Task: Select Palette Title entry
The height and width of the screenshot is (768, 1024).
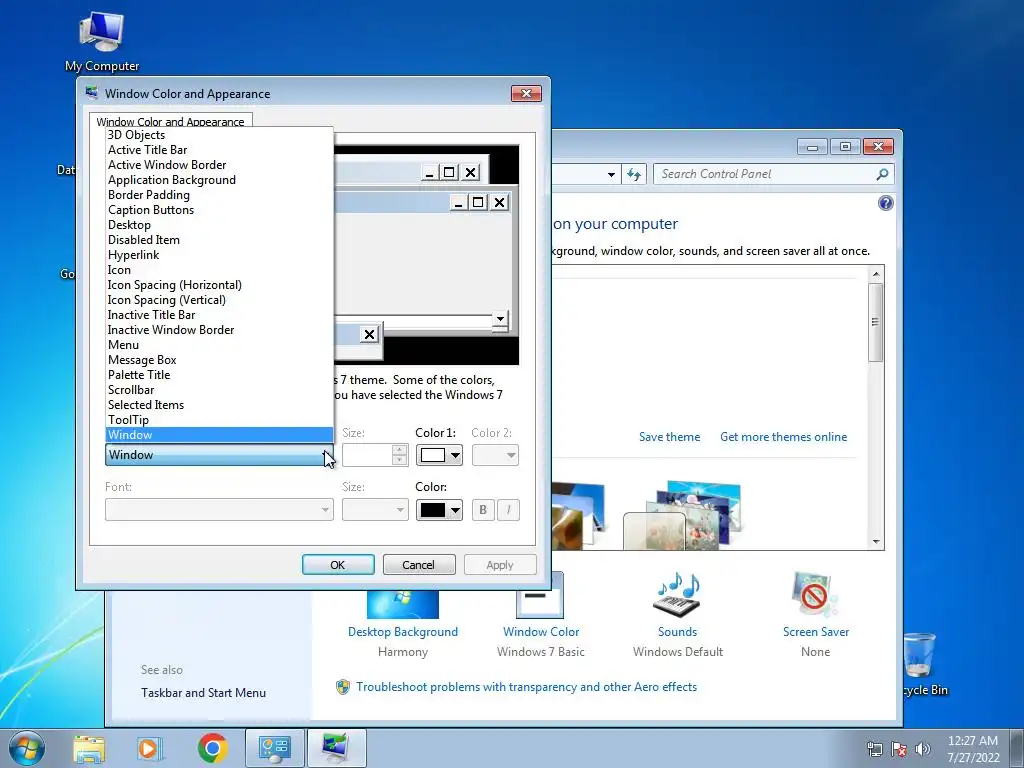Action: point(219,375)
